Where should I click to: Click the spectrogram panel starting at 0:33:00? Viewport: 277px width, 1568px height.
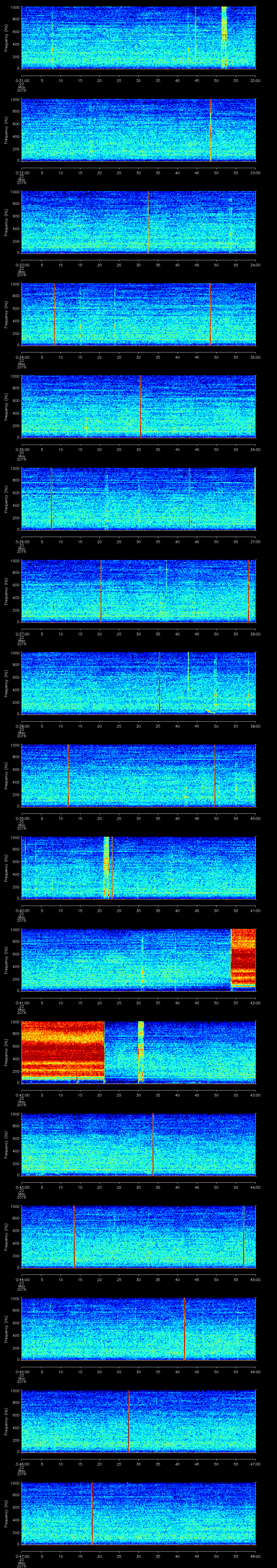(x=139, y=222)
